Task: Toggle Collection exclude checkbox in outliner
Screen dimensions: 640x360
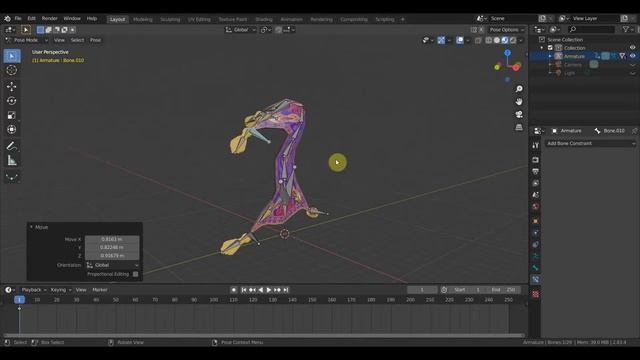Action: (x=550, y=48)
